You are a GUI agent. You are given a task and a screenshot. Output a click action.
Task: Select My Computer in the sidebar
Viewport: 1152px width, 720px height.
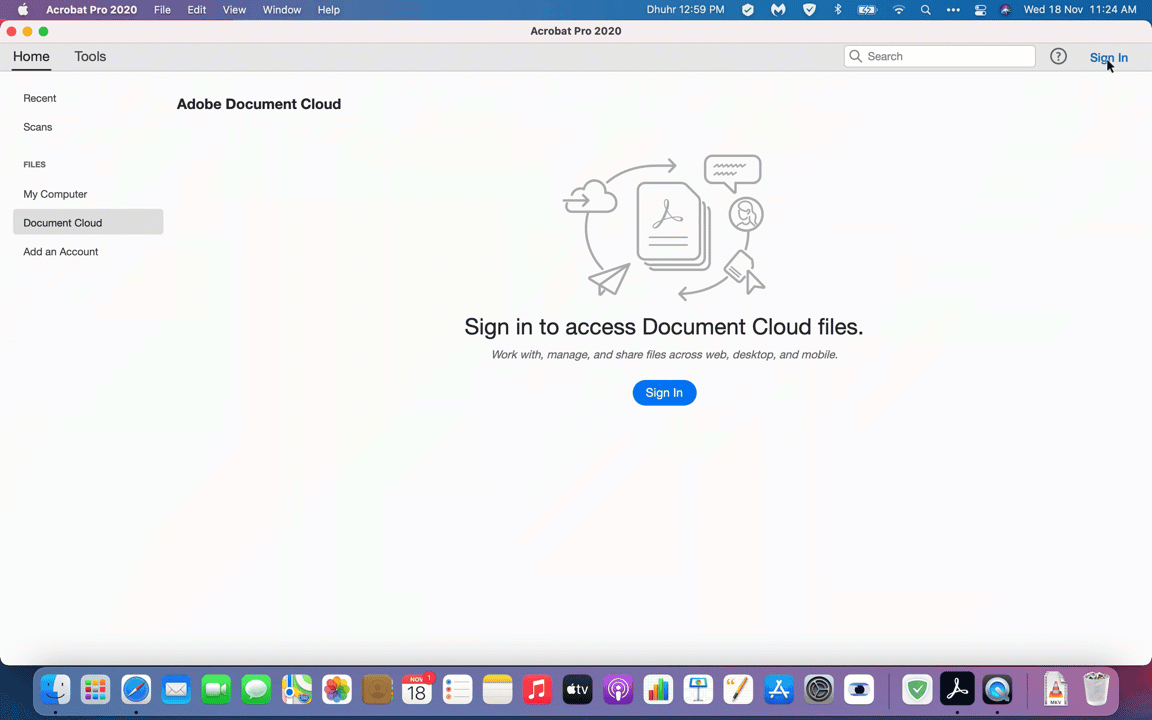(x=55, y=194)
